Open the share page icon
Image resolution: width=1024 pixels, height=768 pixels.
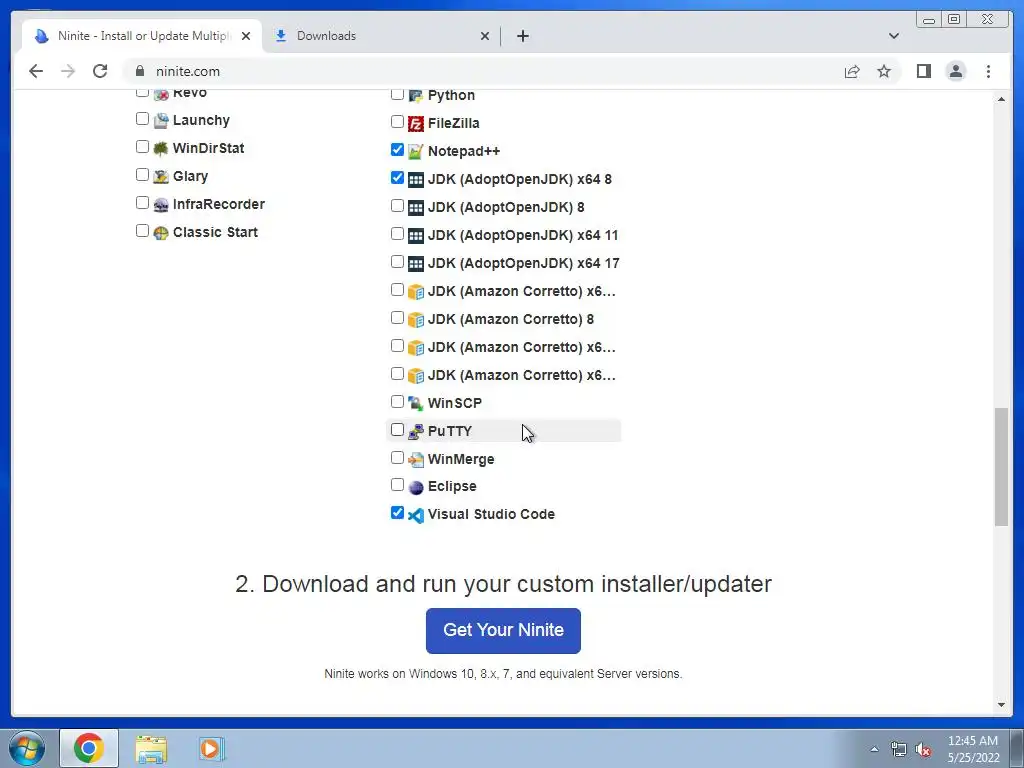(x=852, y=71)
